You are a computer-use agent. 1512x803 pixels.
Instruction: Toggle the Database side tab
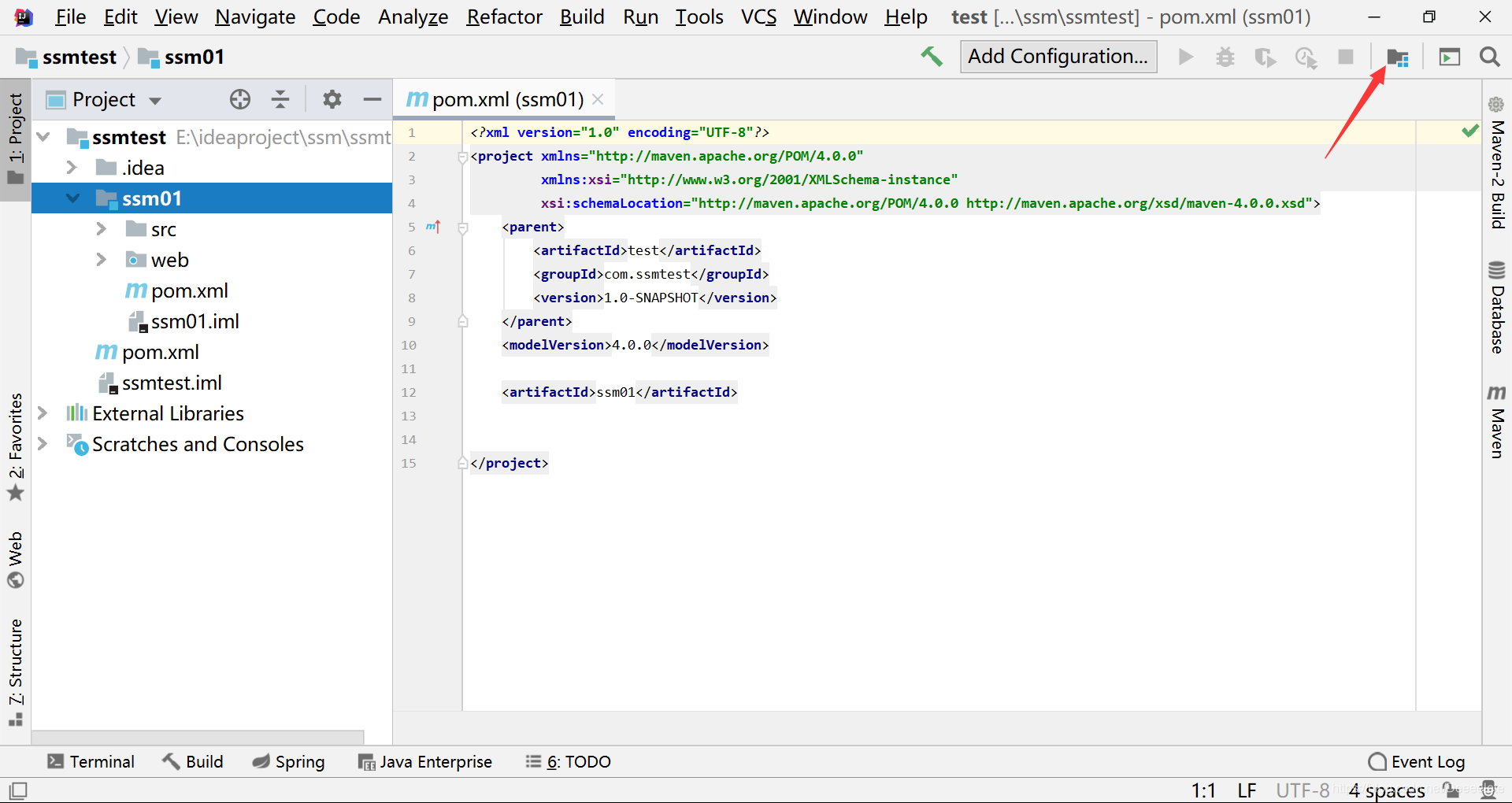1497,307
